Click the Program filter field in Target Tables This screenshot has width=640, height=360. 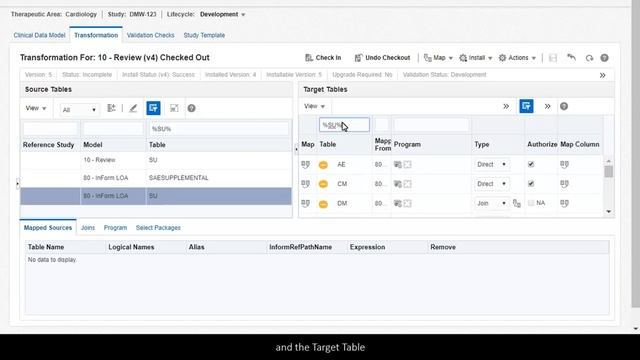click(431, 124)
